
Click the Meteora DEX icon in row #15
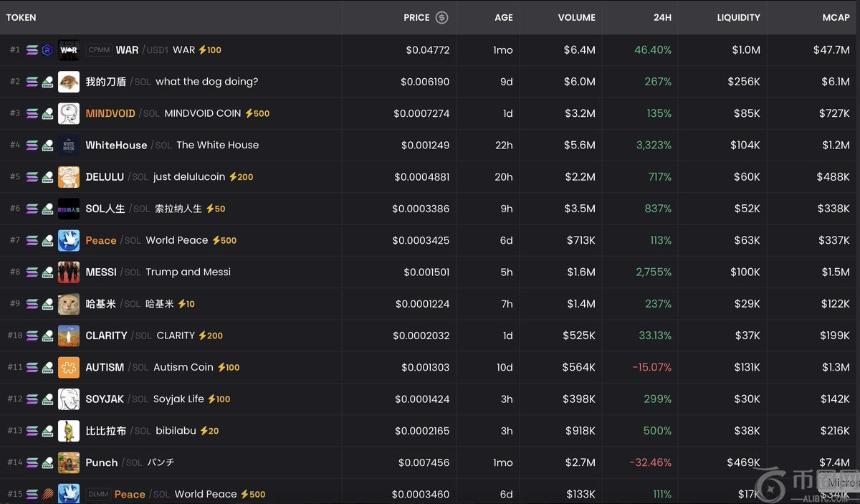point(48,494)
